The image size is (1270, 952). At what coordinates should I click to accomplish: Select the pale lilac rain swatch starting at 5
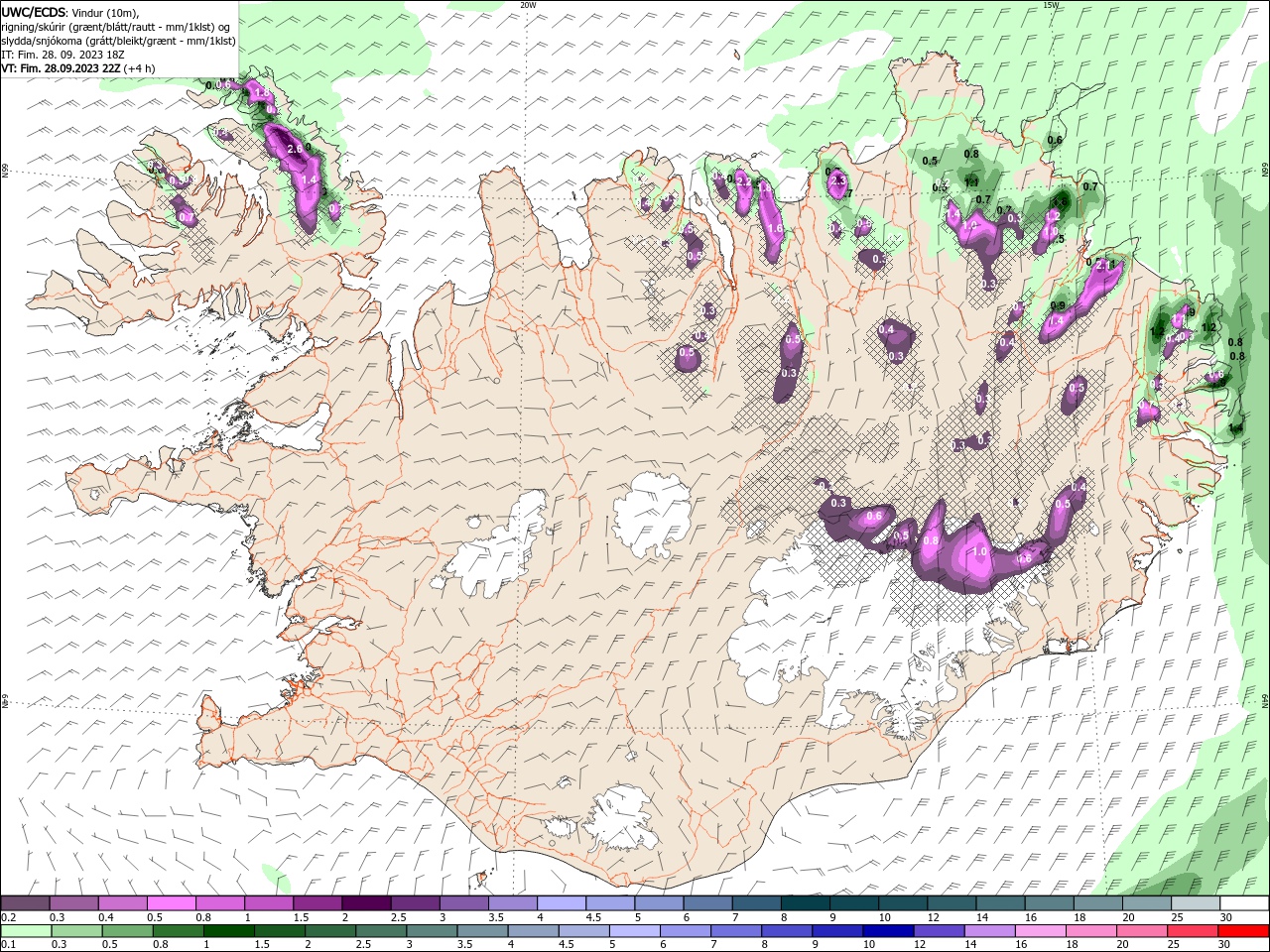click(633, 931)
